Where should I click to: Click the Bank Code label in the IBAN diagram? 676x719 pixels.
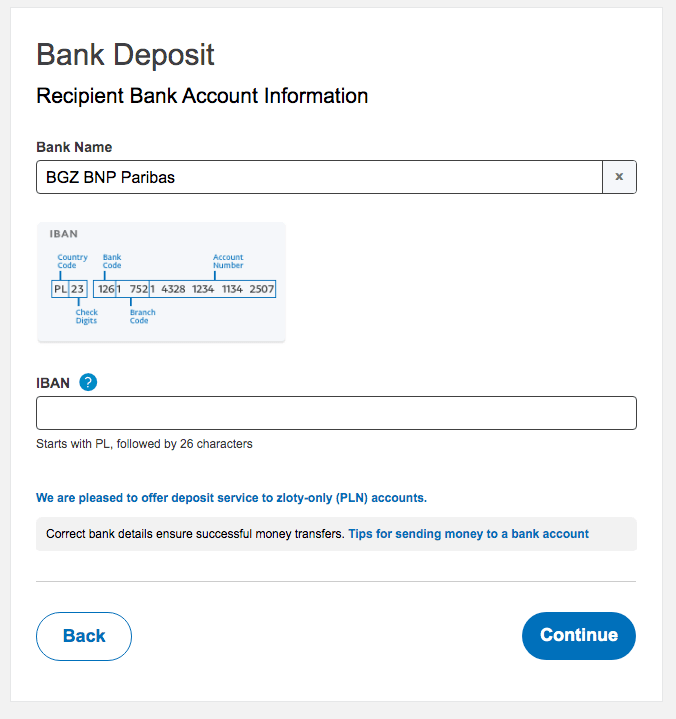(112, 261)
